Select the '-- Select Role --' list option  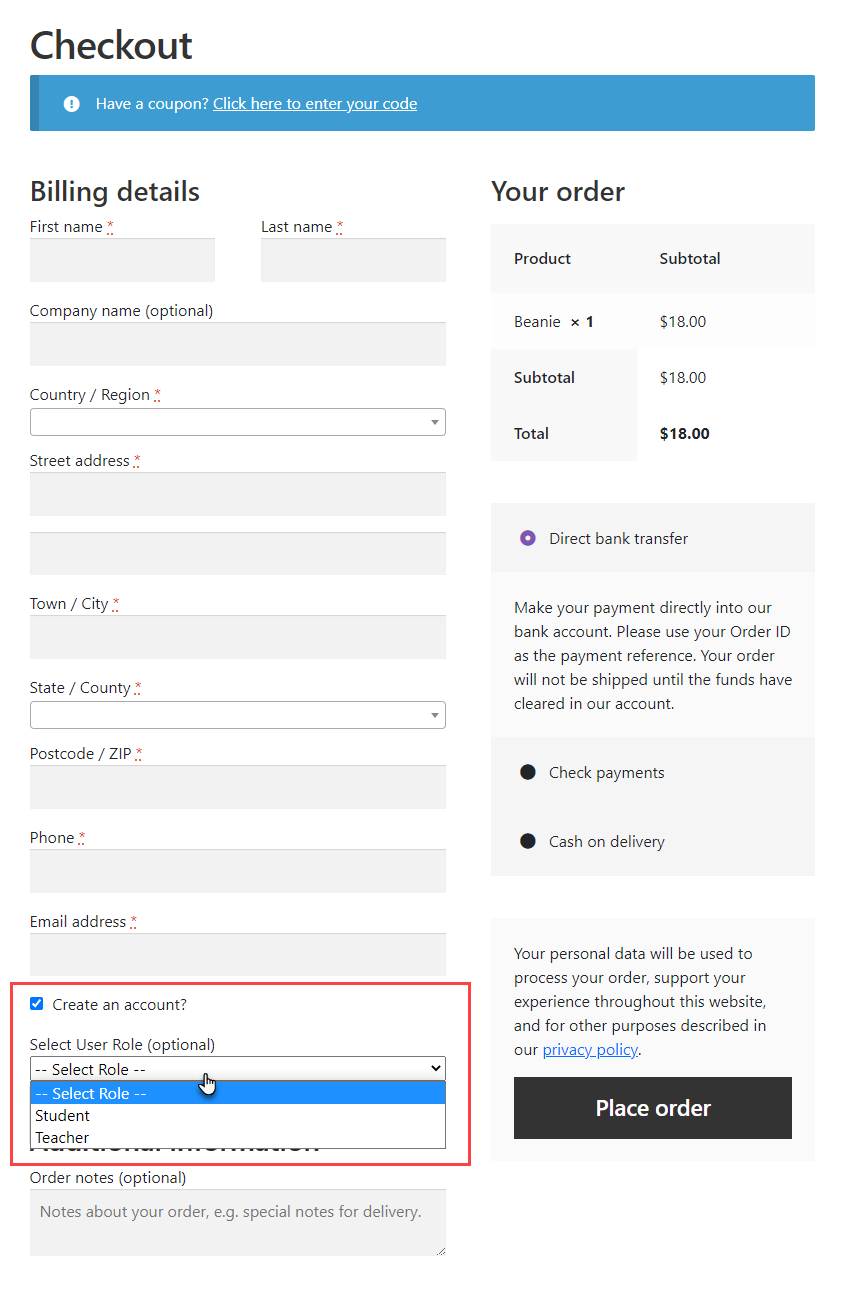tap(91, 1094)
